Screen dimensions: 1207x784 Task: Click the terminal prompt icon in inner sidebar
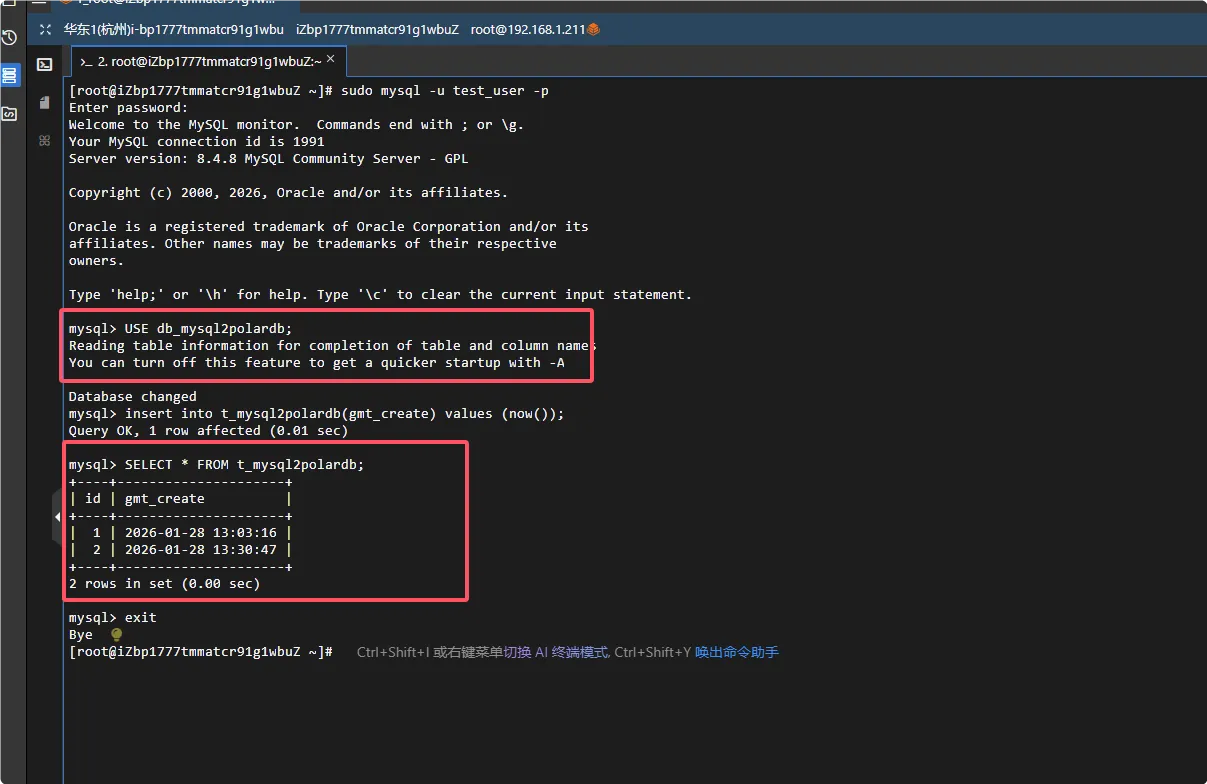pyautogui.click(x=44, y=64)
